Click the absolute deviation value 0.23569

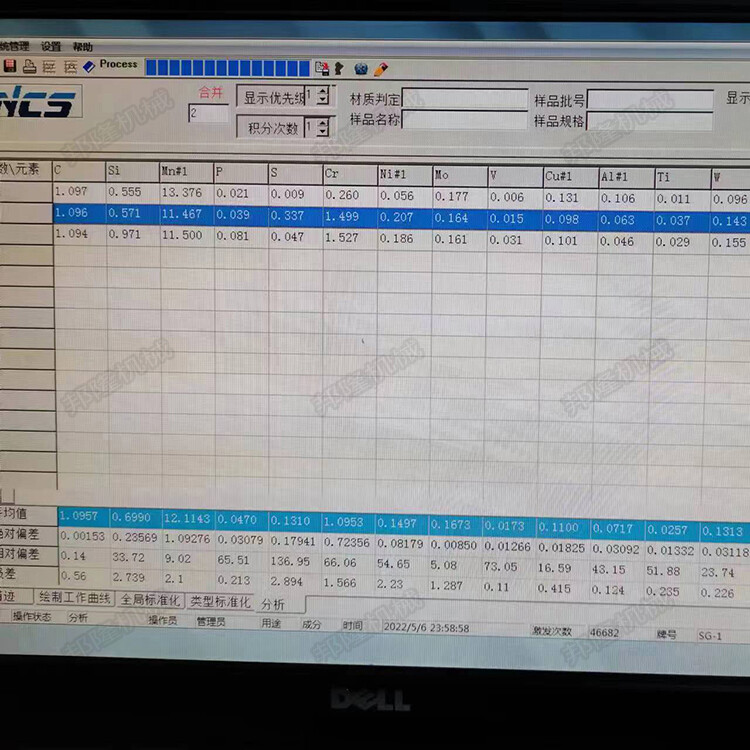point(135,538)
